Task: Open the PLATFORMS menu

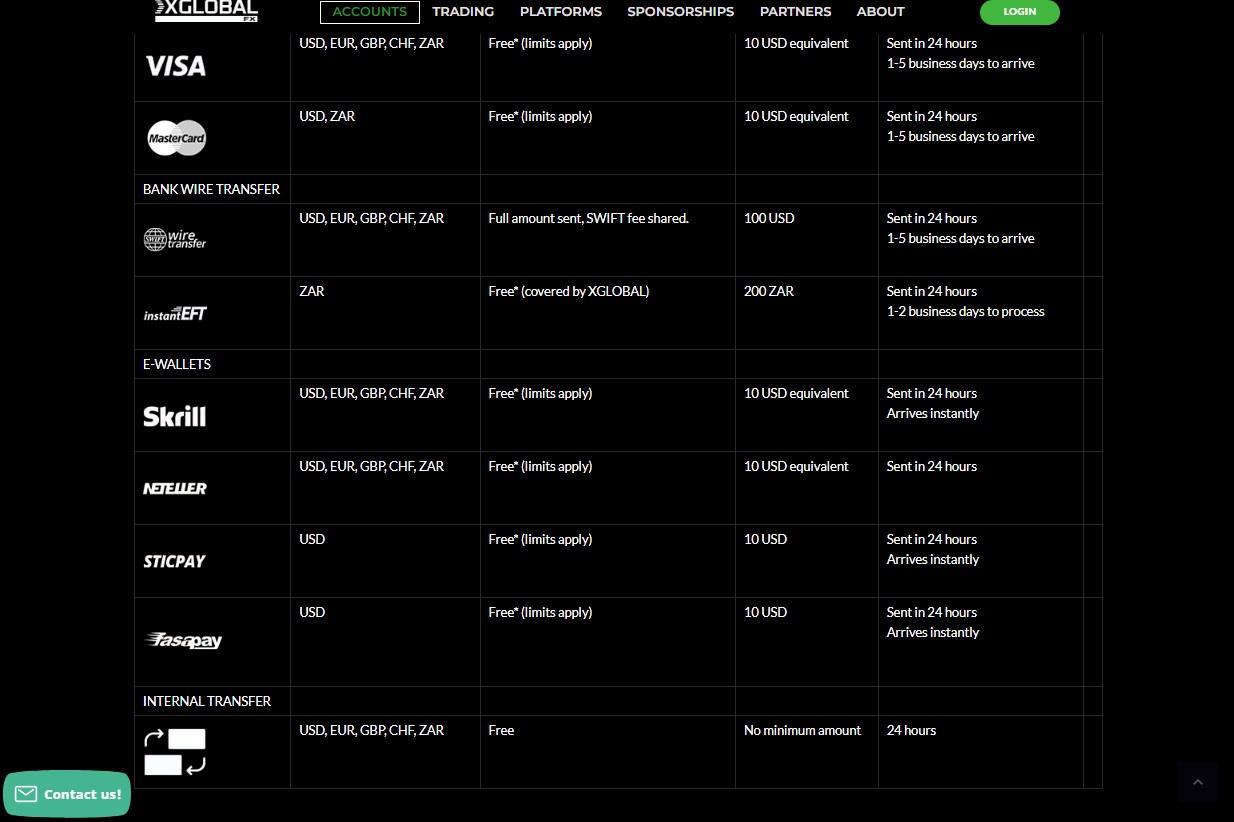Action: (561, 12)
